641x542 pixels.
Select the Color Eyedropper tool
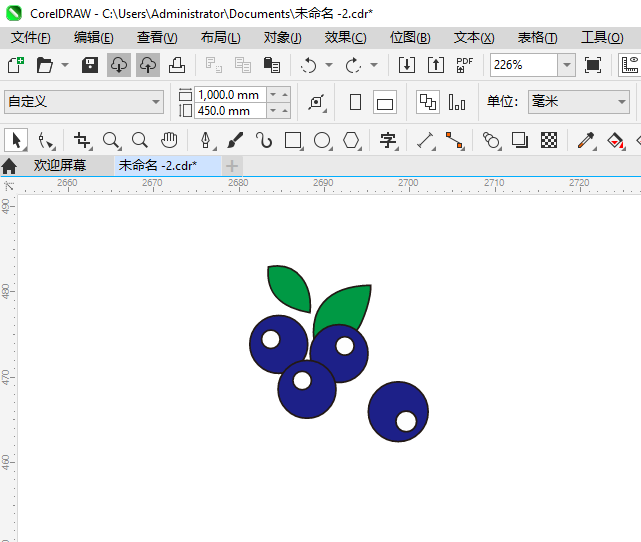pyautogui.click(x=586, y=141)
